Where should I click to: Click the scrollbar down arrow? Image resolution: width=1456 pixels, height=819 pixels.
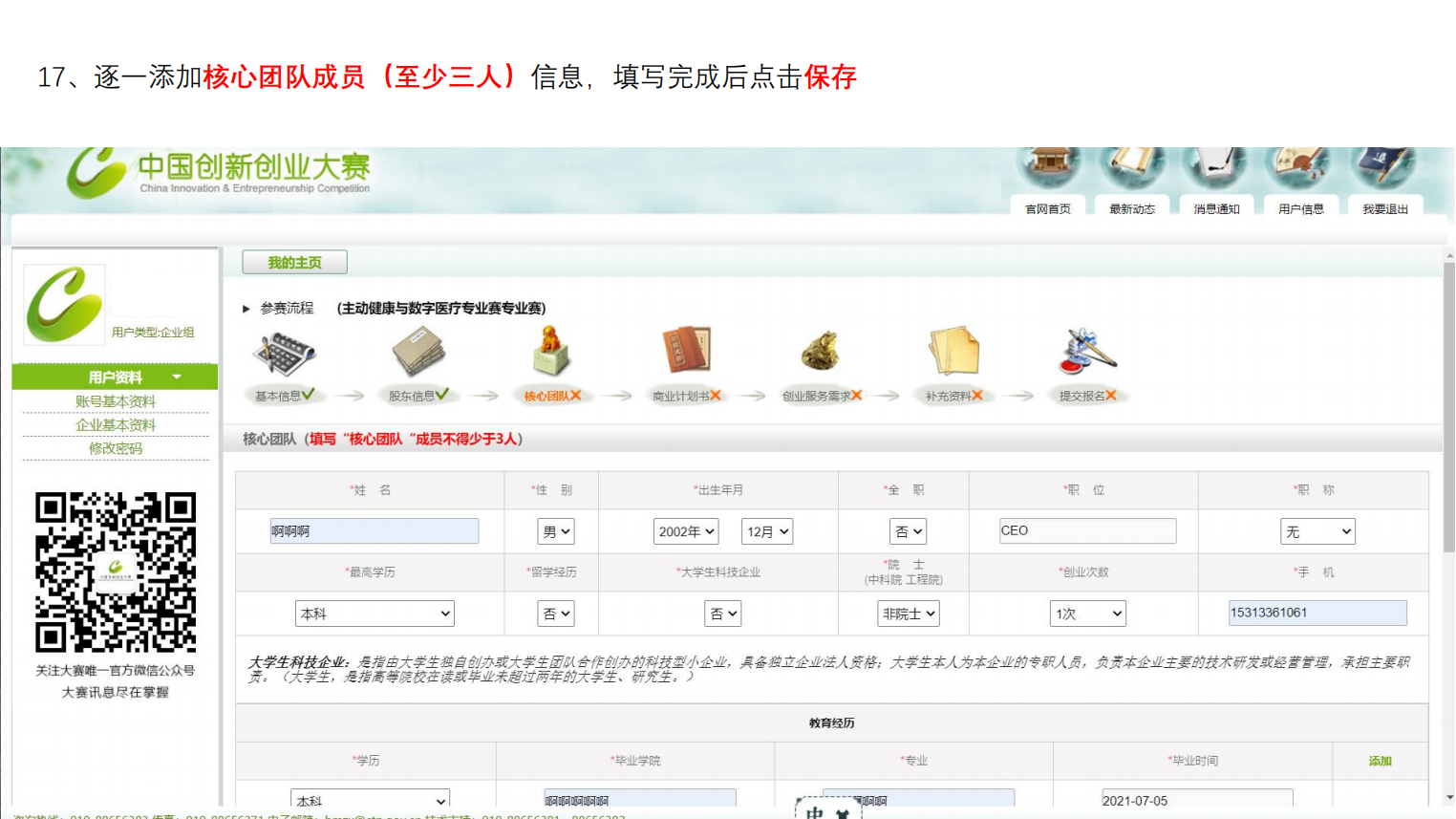click(1448, 798)
